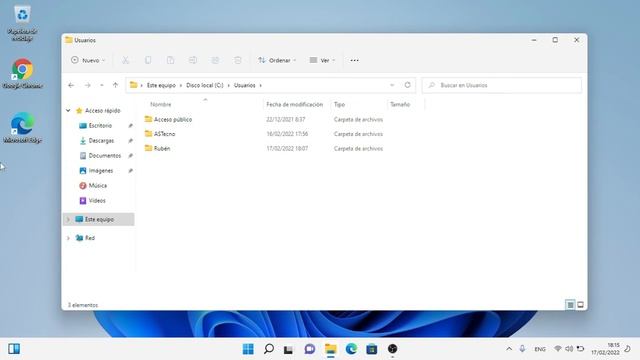Screen dimensions: 640x360
Task: Open Google Chrome desktop shortcut
Action: pos(22,74)
